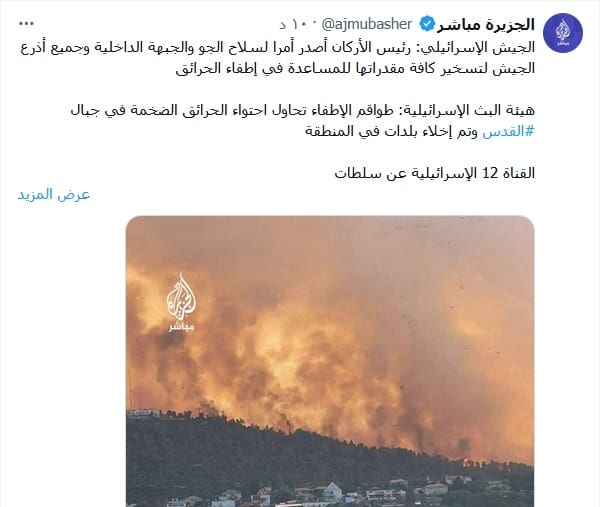Click the first line starting الجيش الإسرائيلي
Image resolution: width=600 pixels, height=507 pixels.
tap(278, 47)
